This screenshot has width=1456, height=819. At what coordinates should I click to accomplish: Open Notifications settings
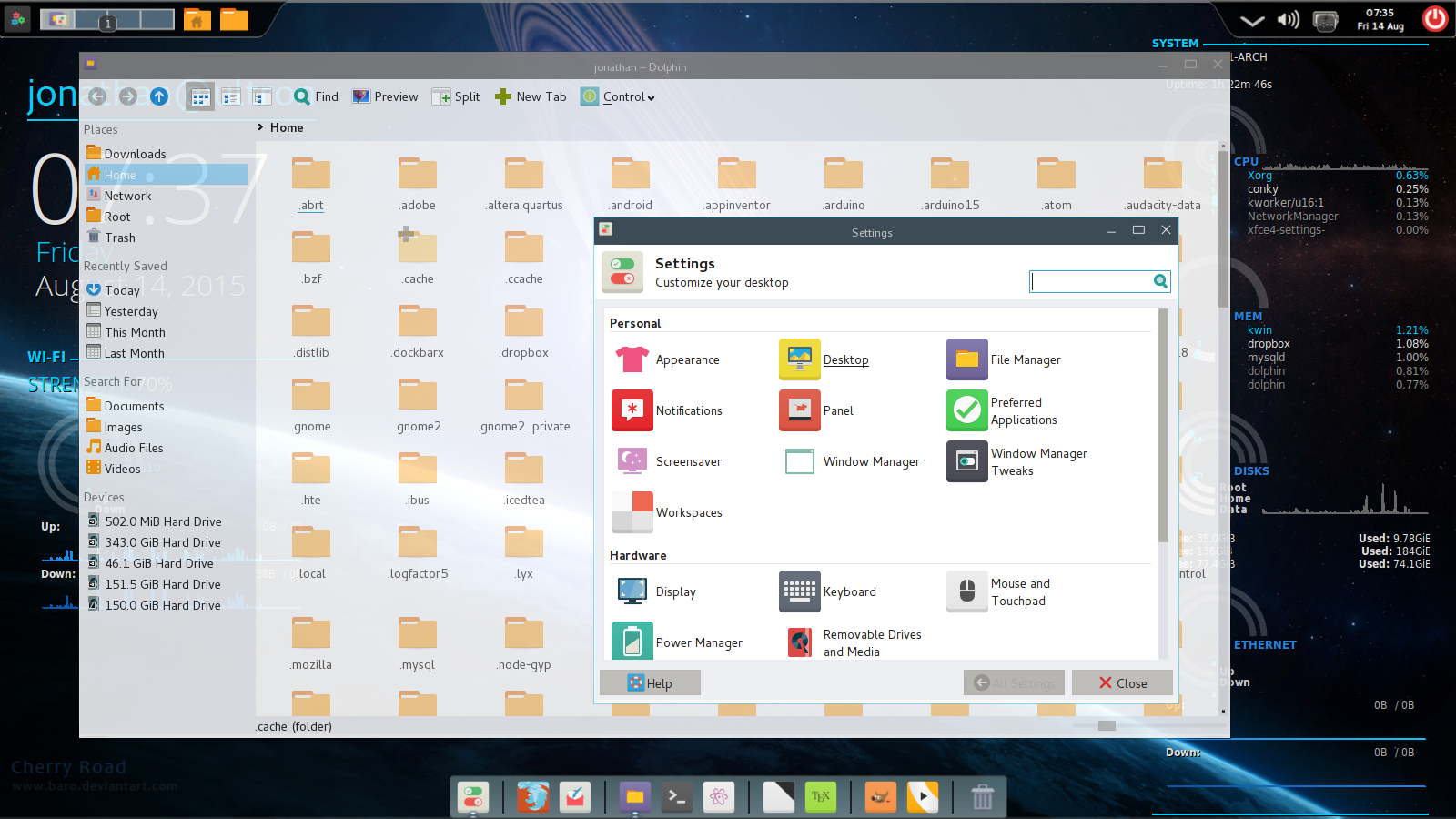tap(668, 411)
